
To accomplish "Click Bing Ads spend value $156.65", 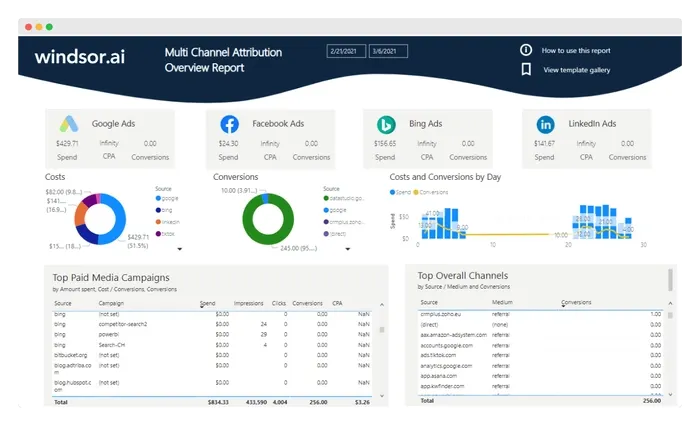I will [x=385, y=143].
